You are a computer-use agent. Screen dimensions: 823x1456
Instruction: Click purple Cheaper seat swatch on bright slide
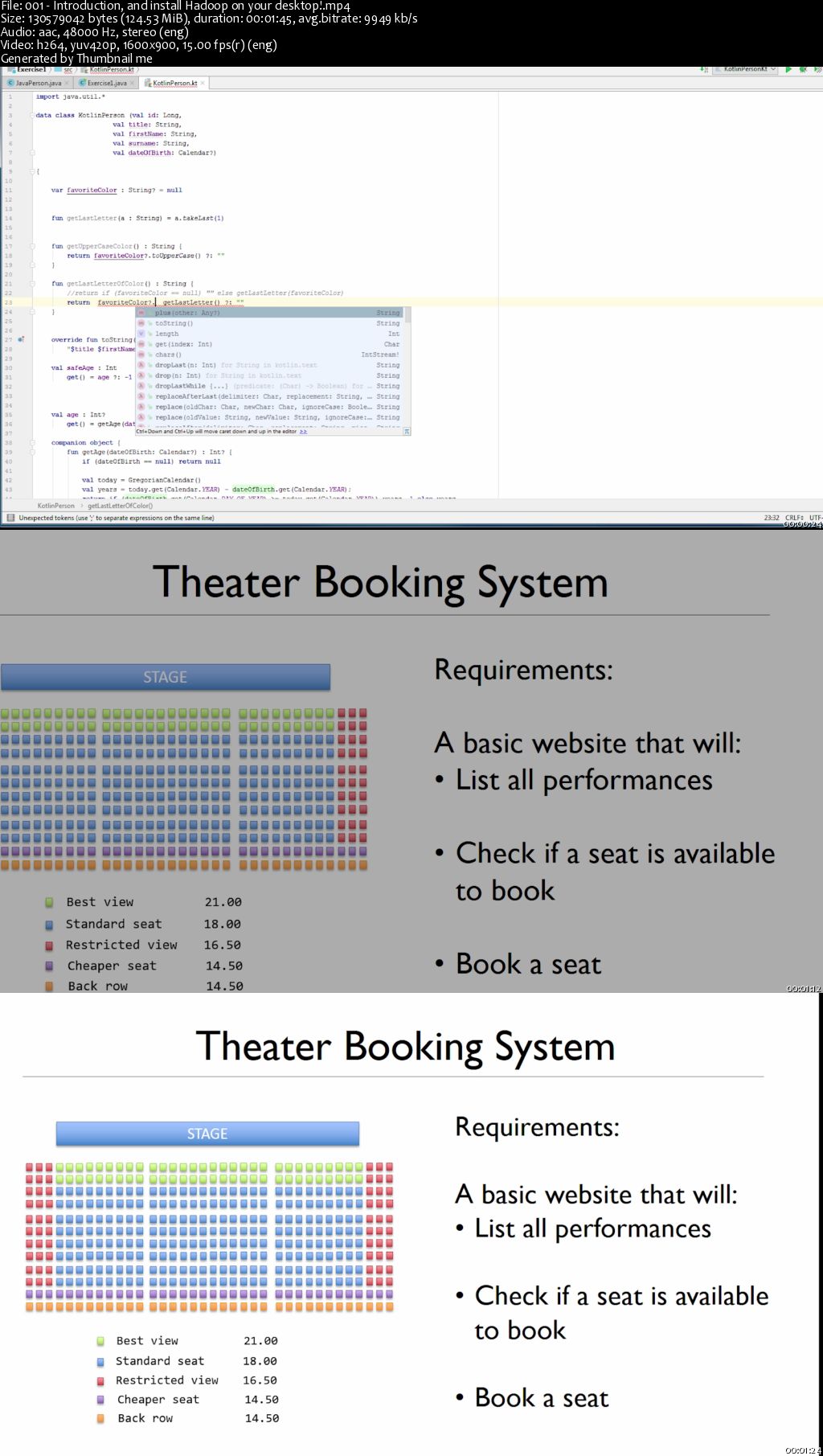pyautogui.click(x=100, y=1399)
